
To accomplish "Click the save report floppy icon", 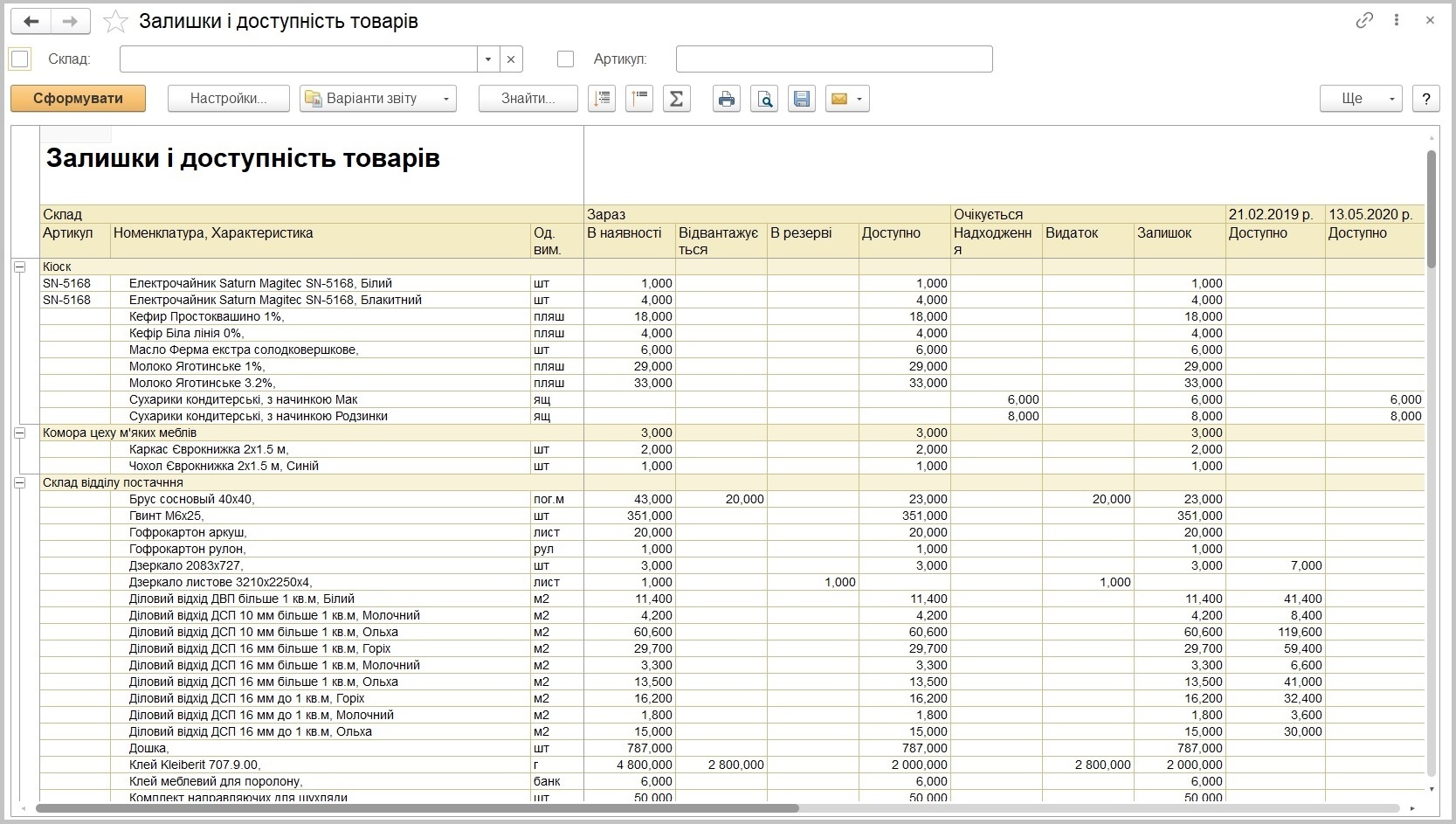I will pyautogui.click(x=802, y=99).
